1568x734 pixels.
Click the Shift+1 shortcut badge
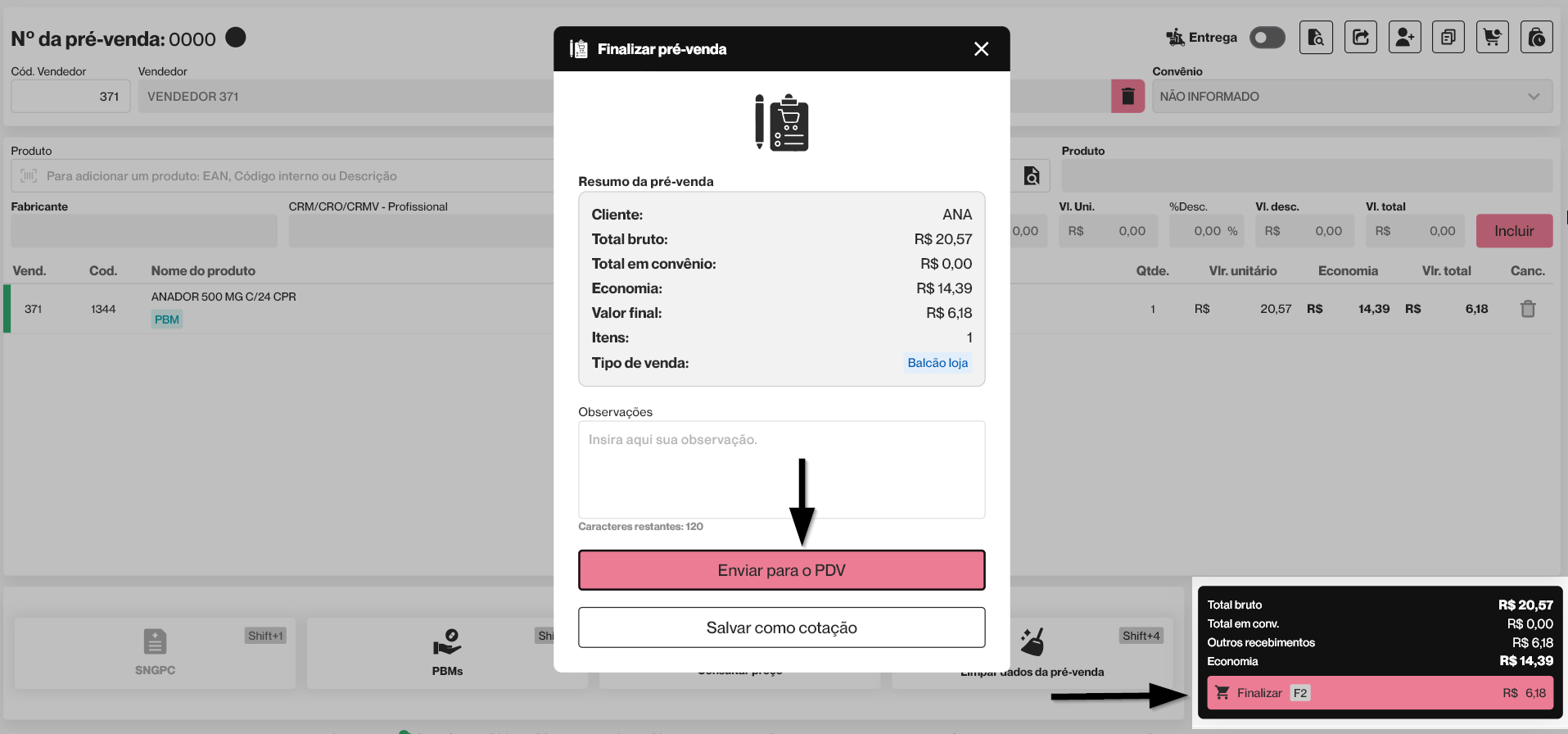265,636
